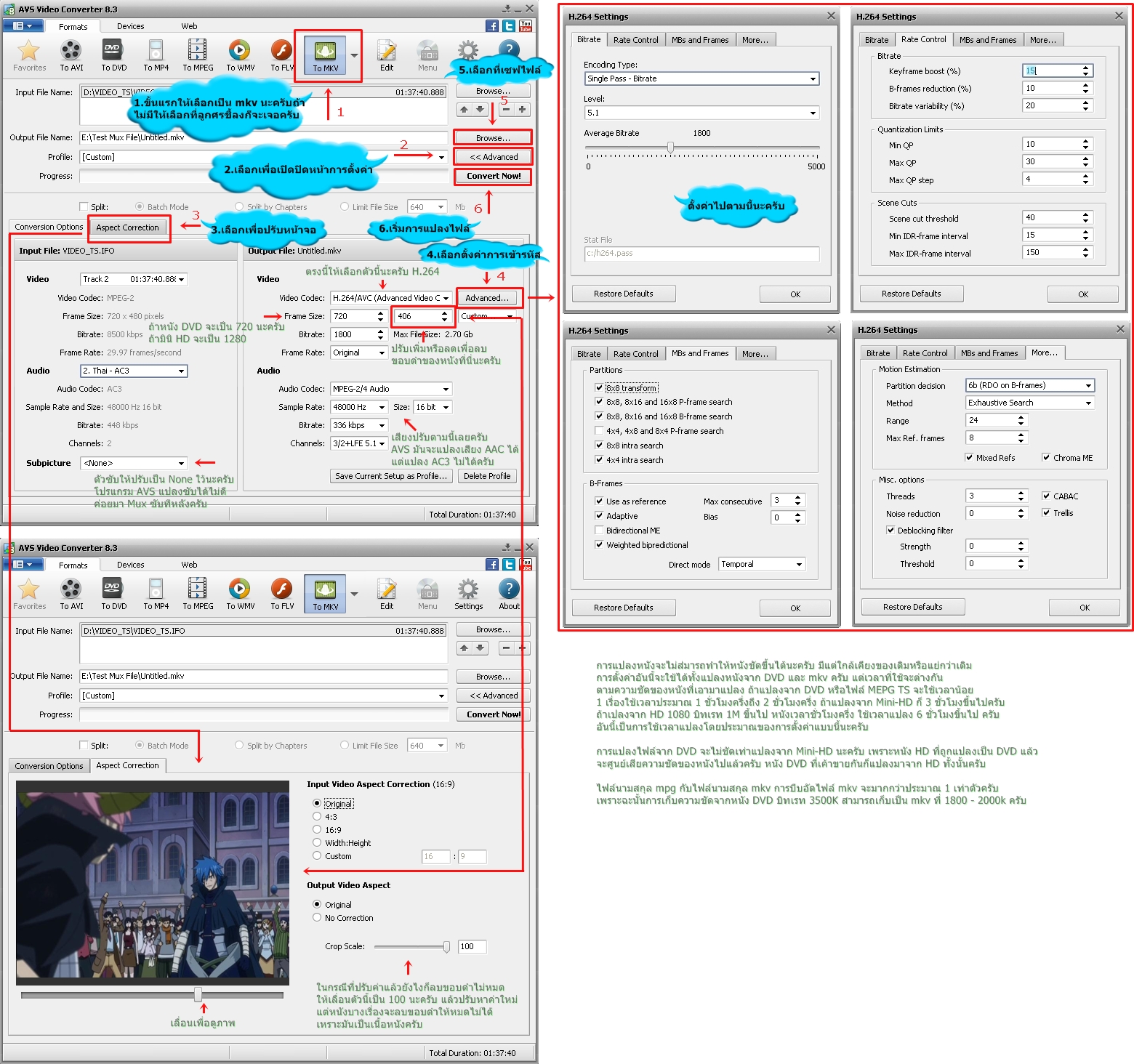Viewport: 1134px width, 1064px height.
Task: Open Method Exhaustive Search dropdown
Action: point(1030,403)
